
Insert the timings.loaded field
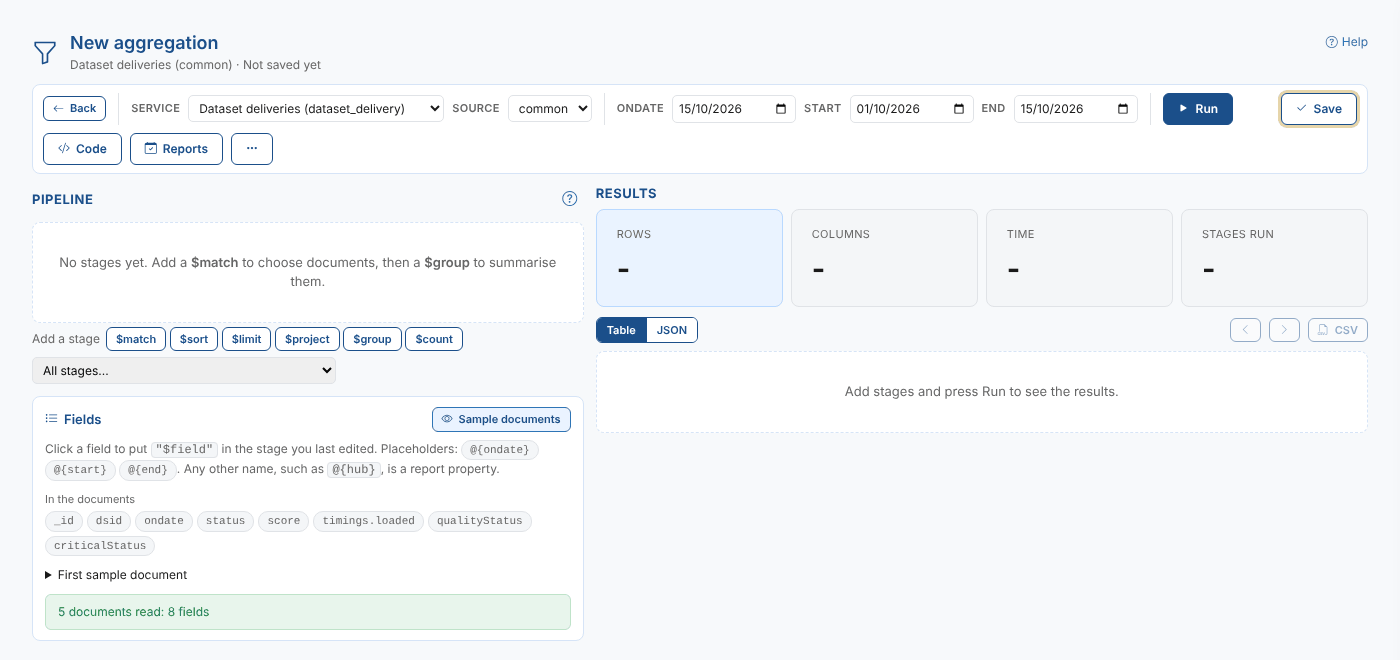click(368, 521)
